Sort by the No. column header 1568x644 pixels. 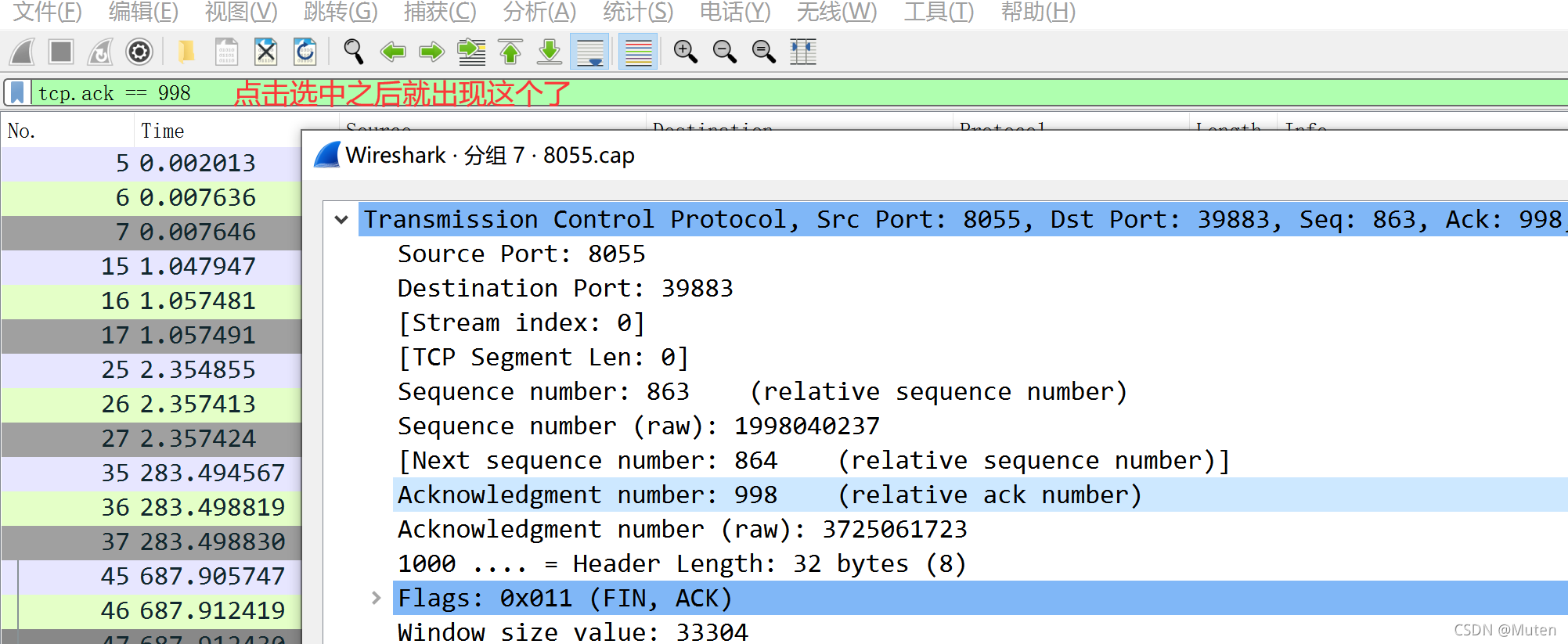67,131
